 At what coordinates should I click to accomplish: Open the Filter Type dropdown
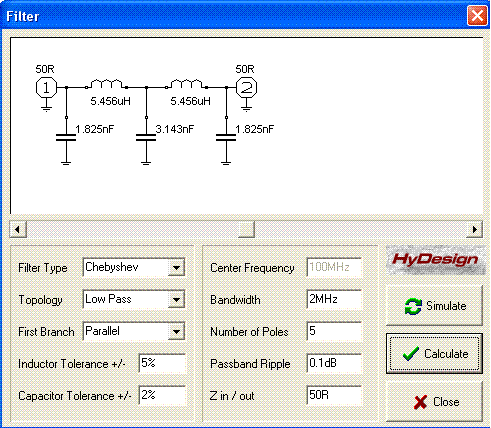176,267
